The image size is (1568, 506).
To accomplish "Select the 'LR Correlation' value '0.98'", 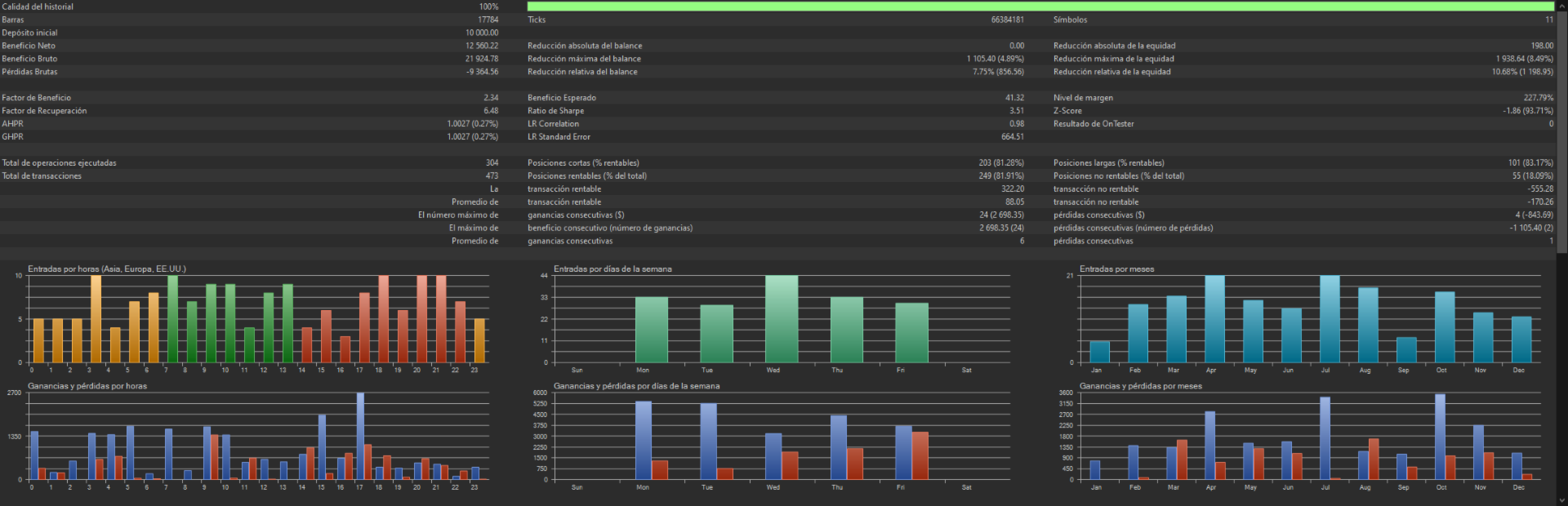I will point(1016,124).
